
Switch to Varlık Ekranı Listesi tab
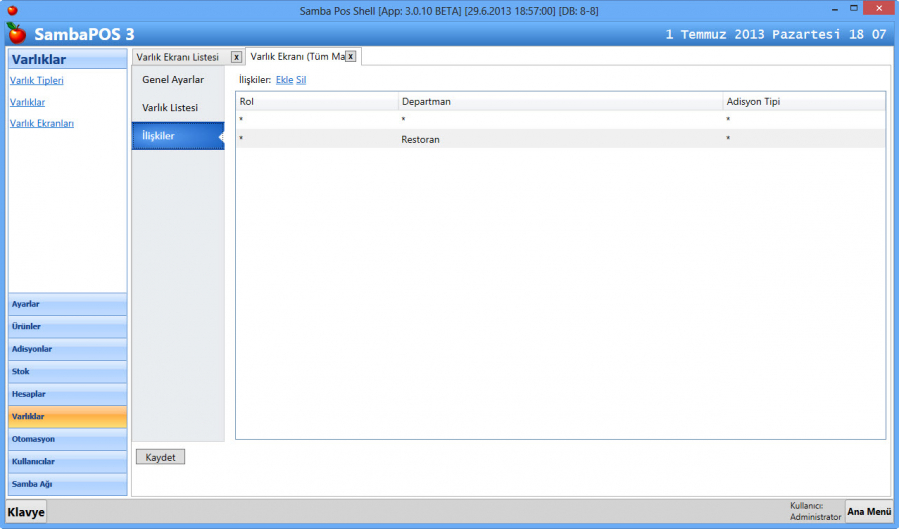pyautogui.click(x=177, y=57)
